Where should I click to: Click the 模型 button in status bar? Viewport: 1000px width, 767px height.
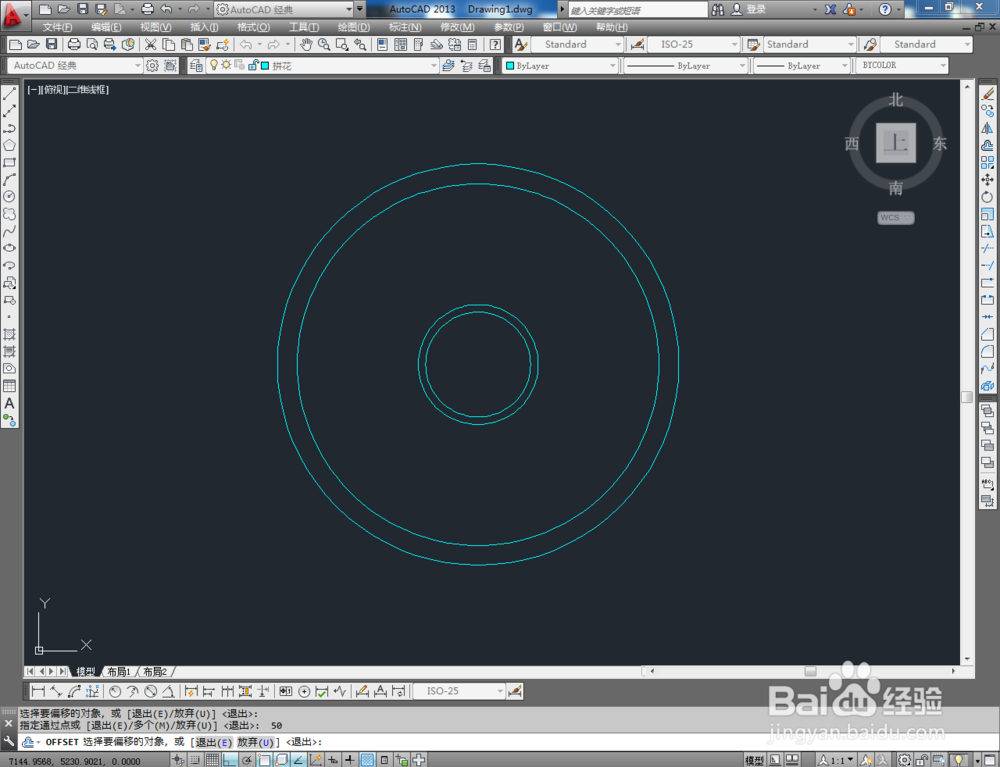pyautogui.click(x=754, y=760)
